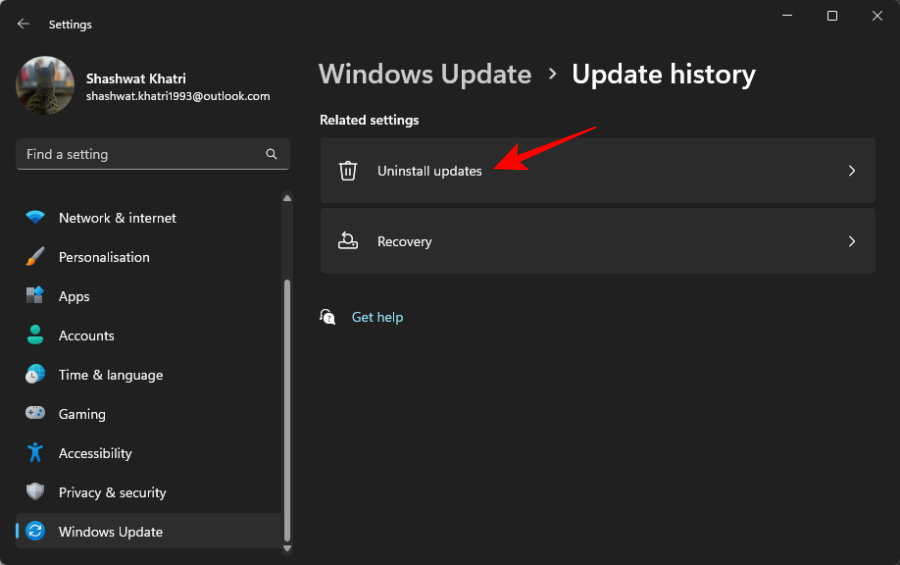Click the Privacy & security shield icon
The image size is (900, 565).
tap(35, 492)
